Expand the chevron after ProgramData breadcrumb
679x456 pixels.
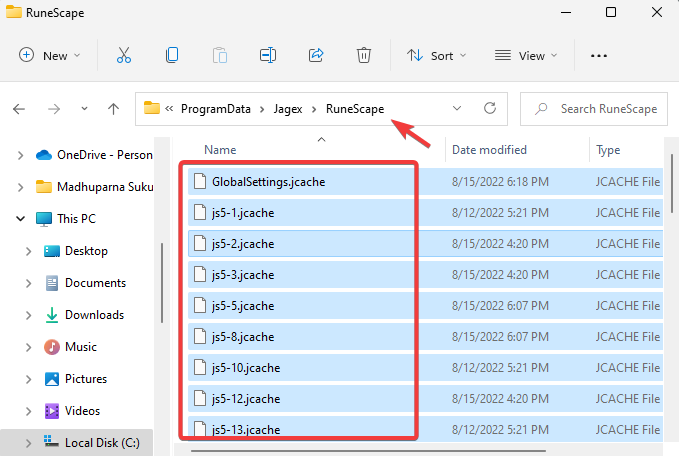click(x=262, y=109)
